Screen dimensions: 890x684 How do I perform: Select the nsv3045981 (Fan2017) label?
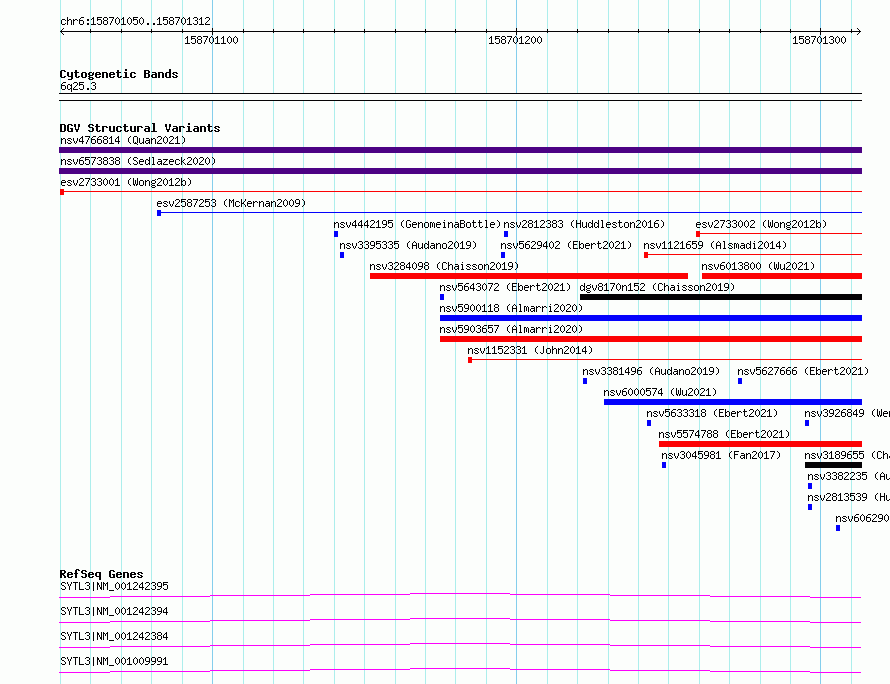(721, 455)
